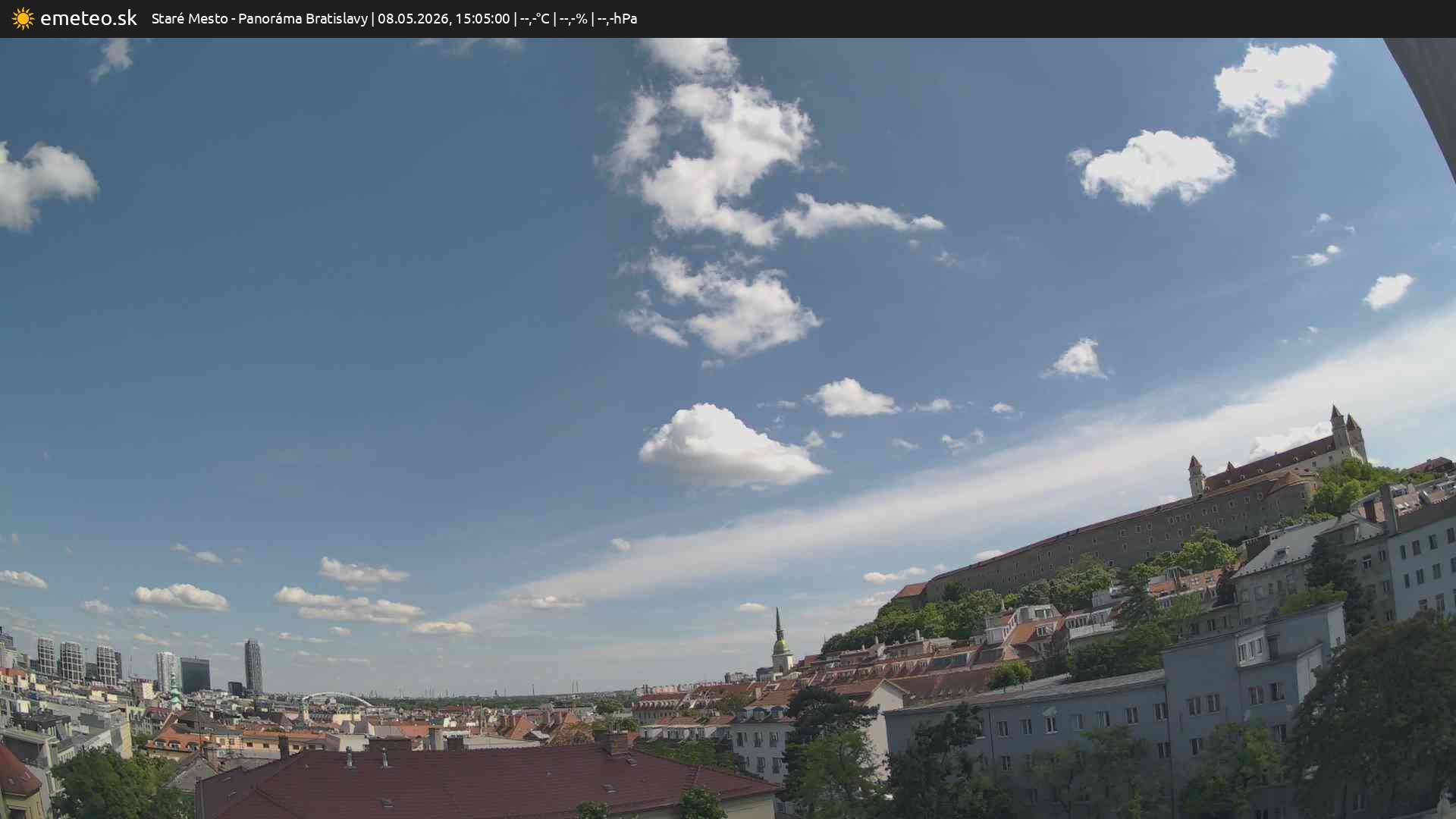Click the humidity reading '--,-%'
The image size is (1456, 819).
pyautogui.click(x=573, y=19)
